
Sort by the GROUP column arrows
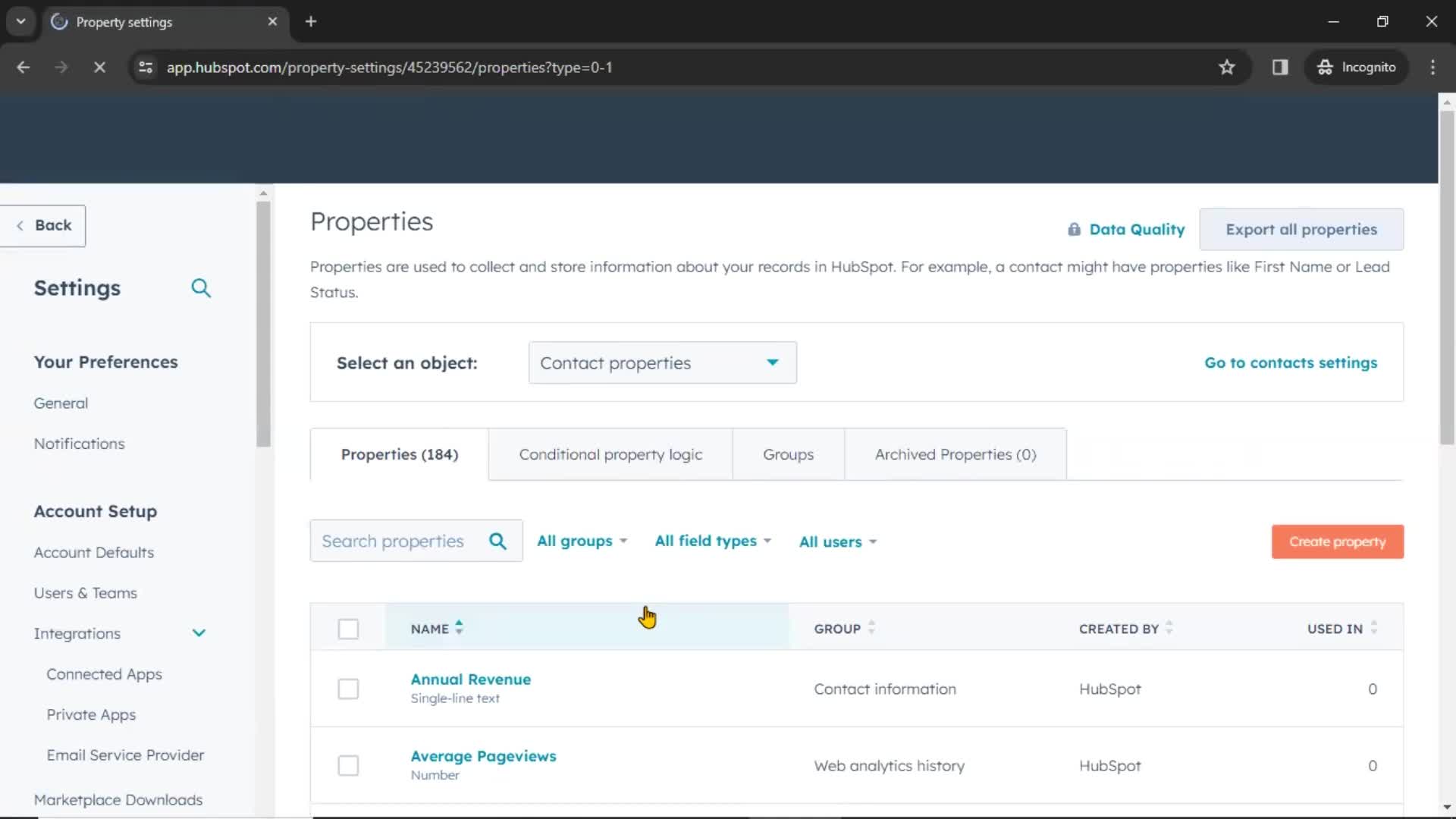pyautogui.click(x=871, y=628)
